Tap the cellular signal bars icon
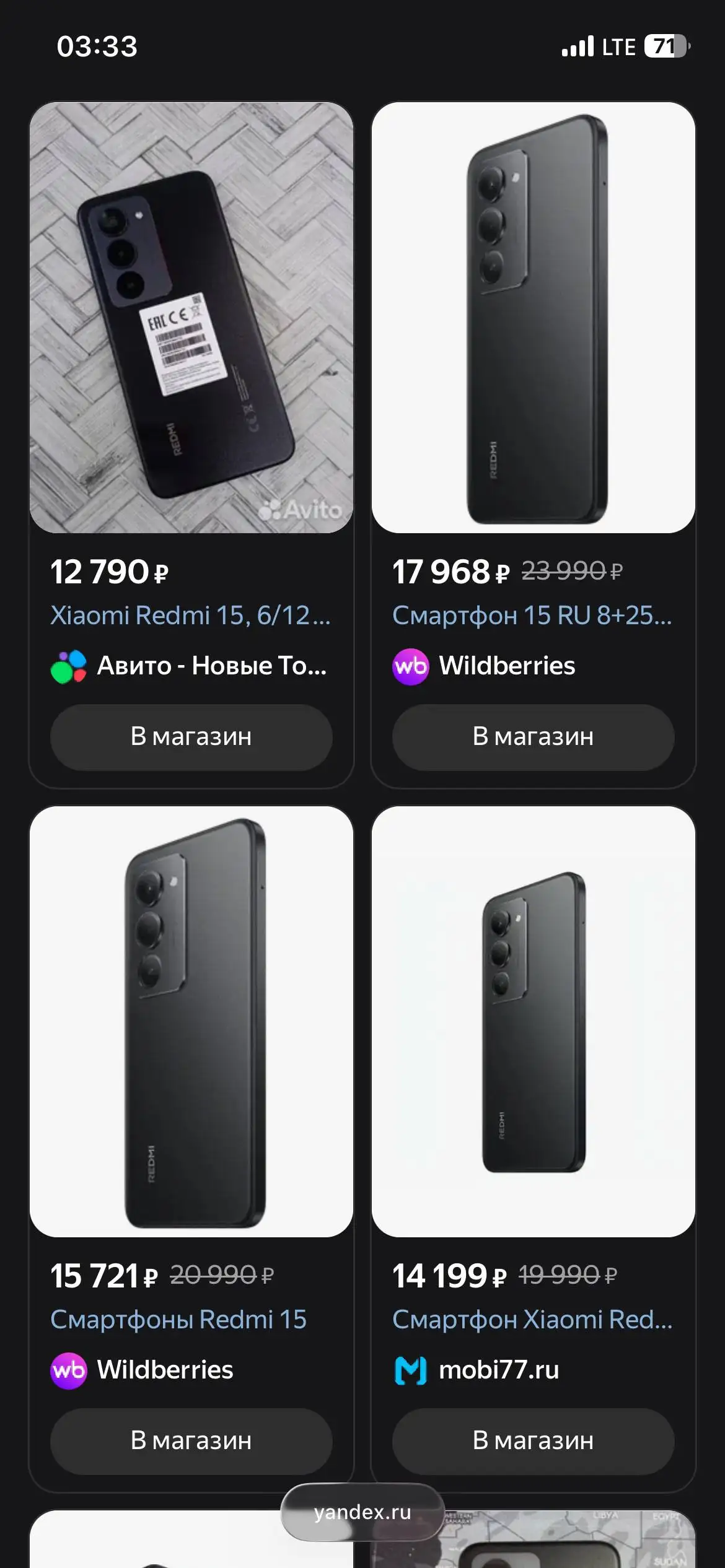The height and width of the screenshot is (1568, 725). click(578, 46)
